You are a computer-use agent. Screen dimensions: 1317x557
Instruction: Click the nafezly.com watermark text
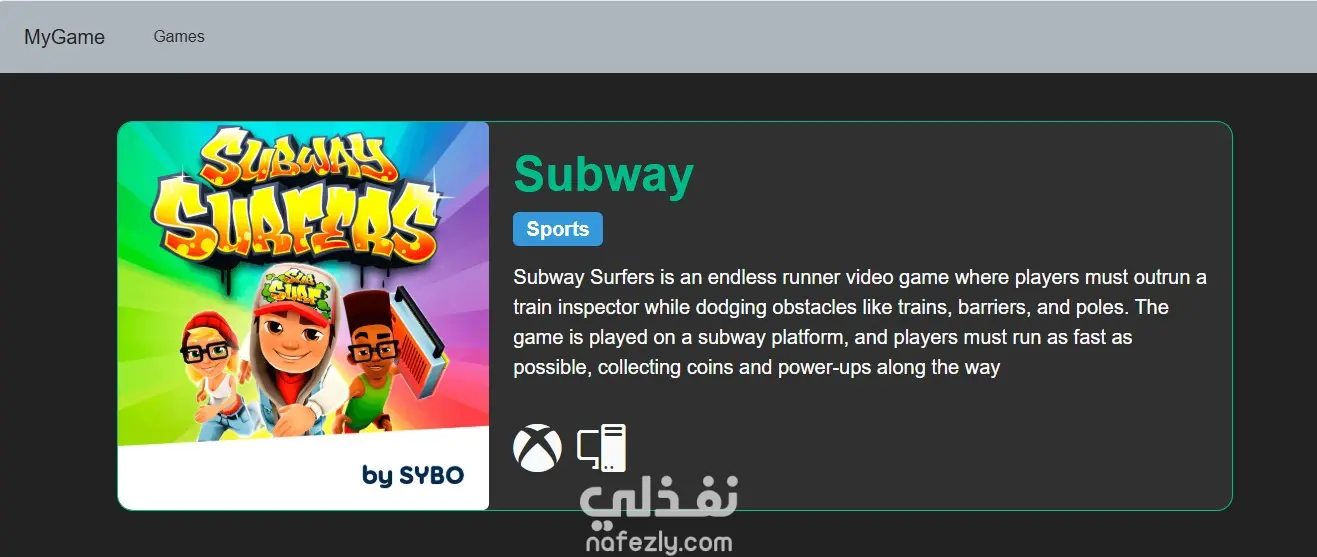pyautogui.click(x=659, y=543)
